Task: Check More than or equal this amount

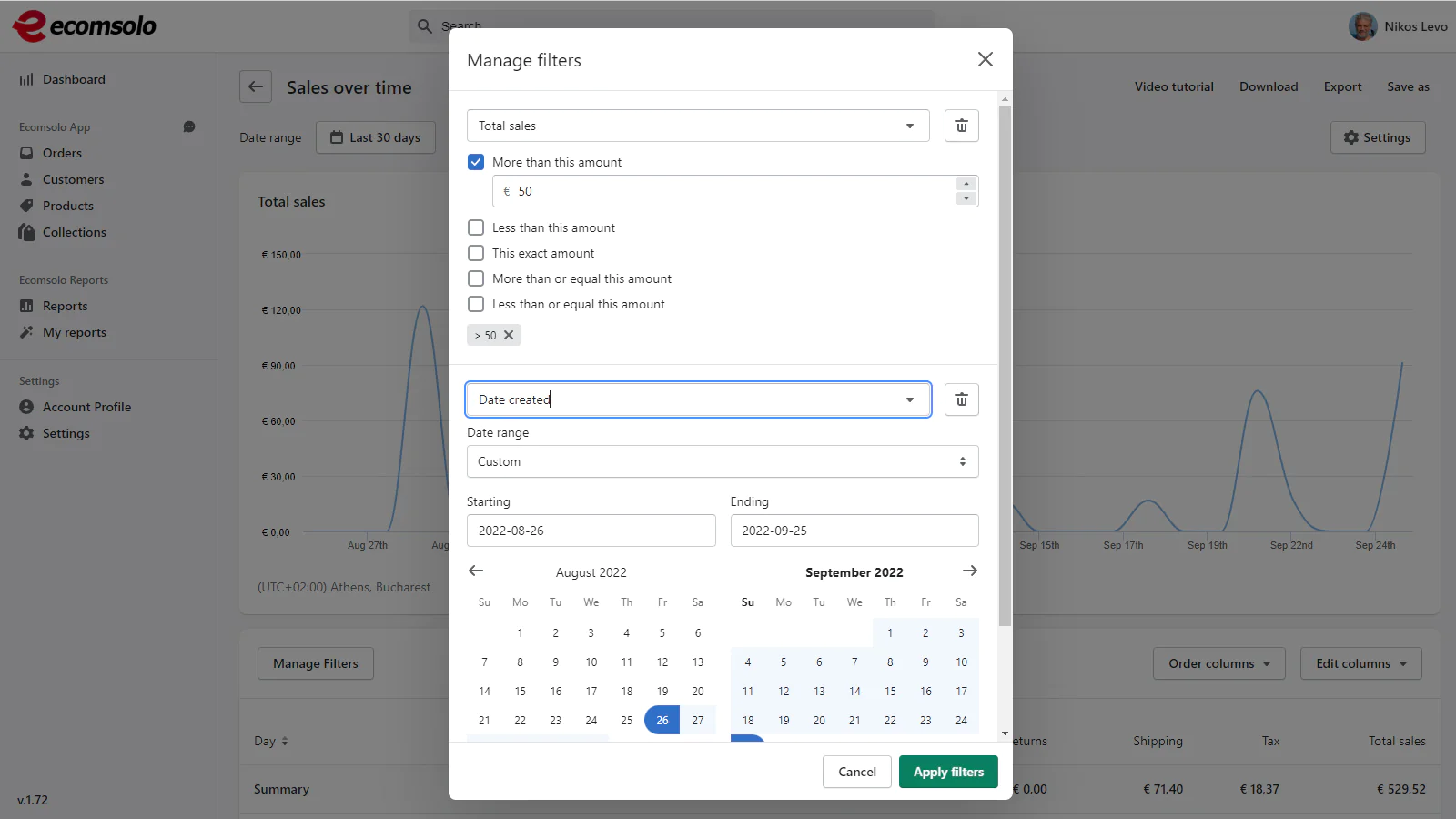Action: [x=476, y=278]
